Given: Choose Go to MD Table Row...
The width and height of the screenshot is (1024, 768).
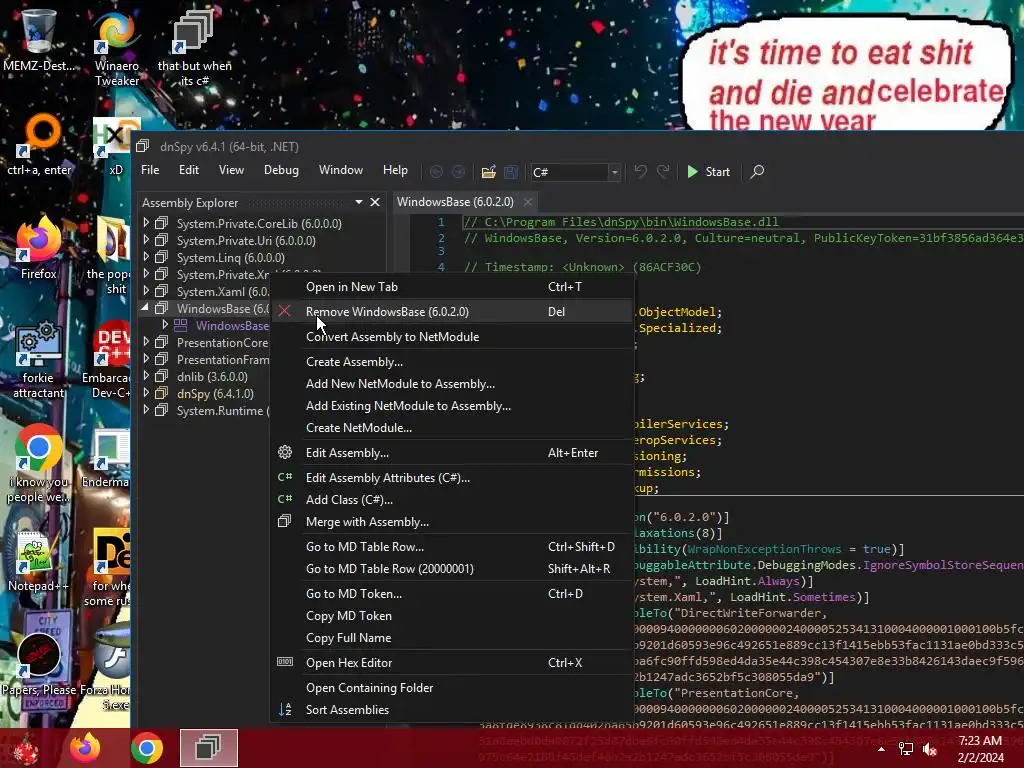Looking at the screenshot, I should click(452, 547).
